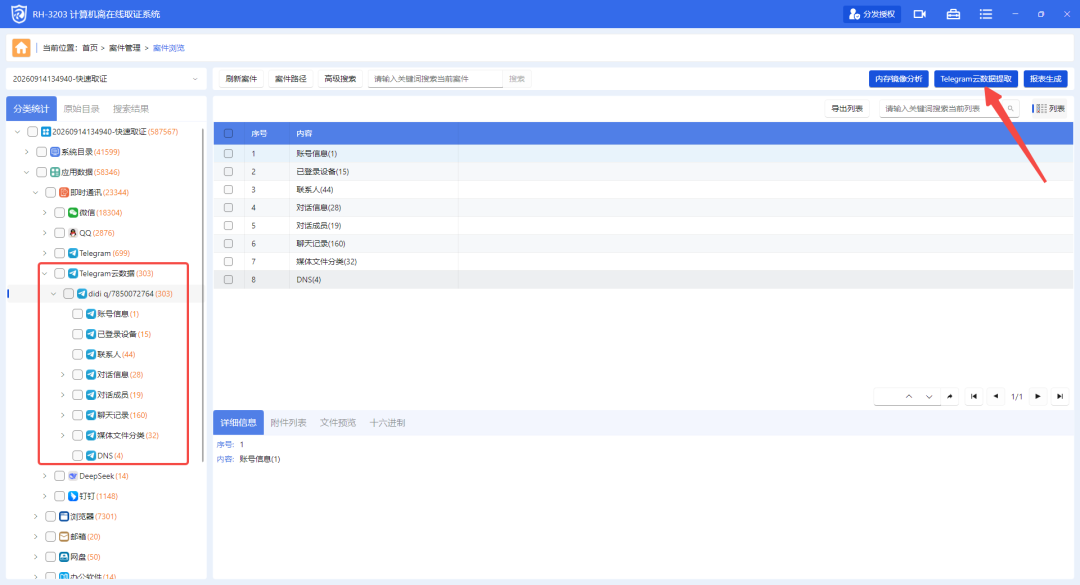This screenshot has width=1080, height=585.
Task: Click the Telegram云数据提取 button
Action: coord(976,79)
